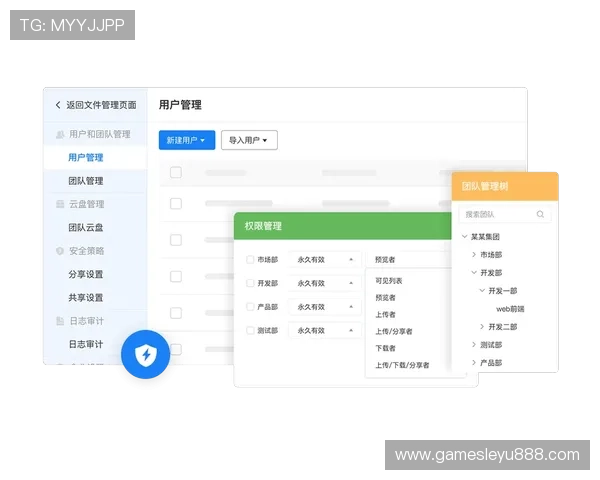Click the back arrow beside 返回文件管理页面

[x=58, y=104]
